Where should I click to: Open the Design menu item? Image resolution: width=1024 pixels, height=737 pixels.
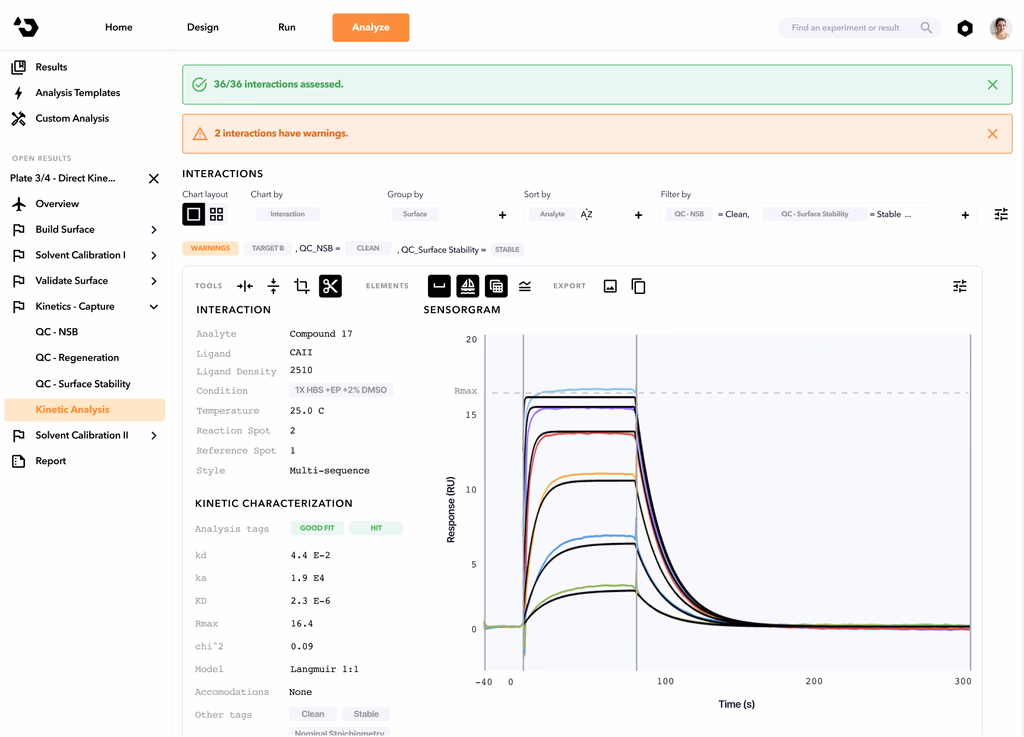click(202, 27)
